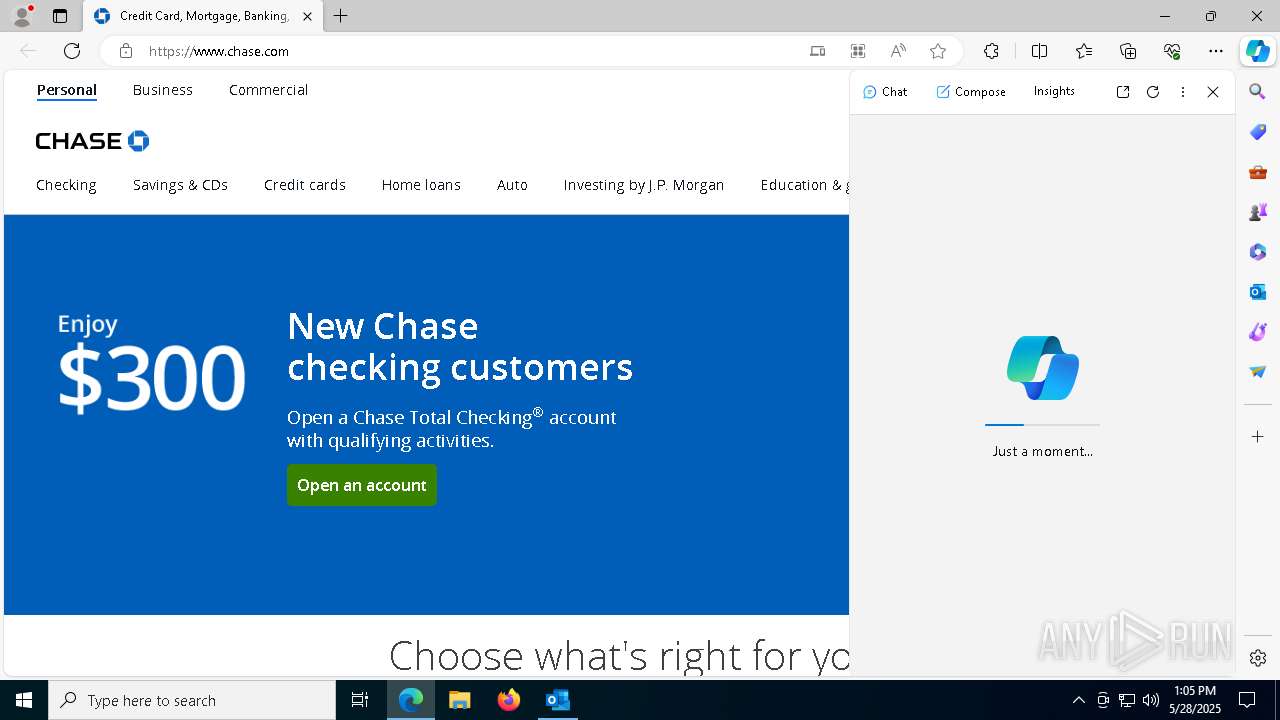The height and width of the screenshot is (720, 1280).
Task: Open the notification center icon
Action: tap(1247, 700)
